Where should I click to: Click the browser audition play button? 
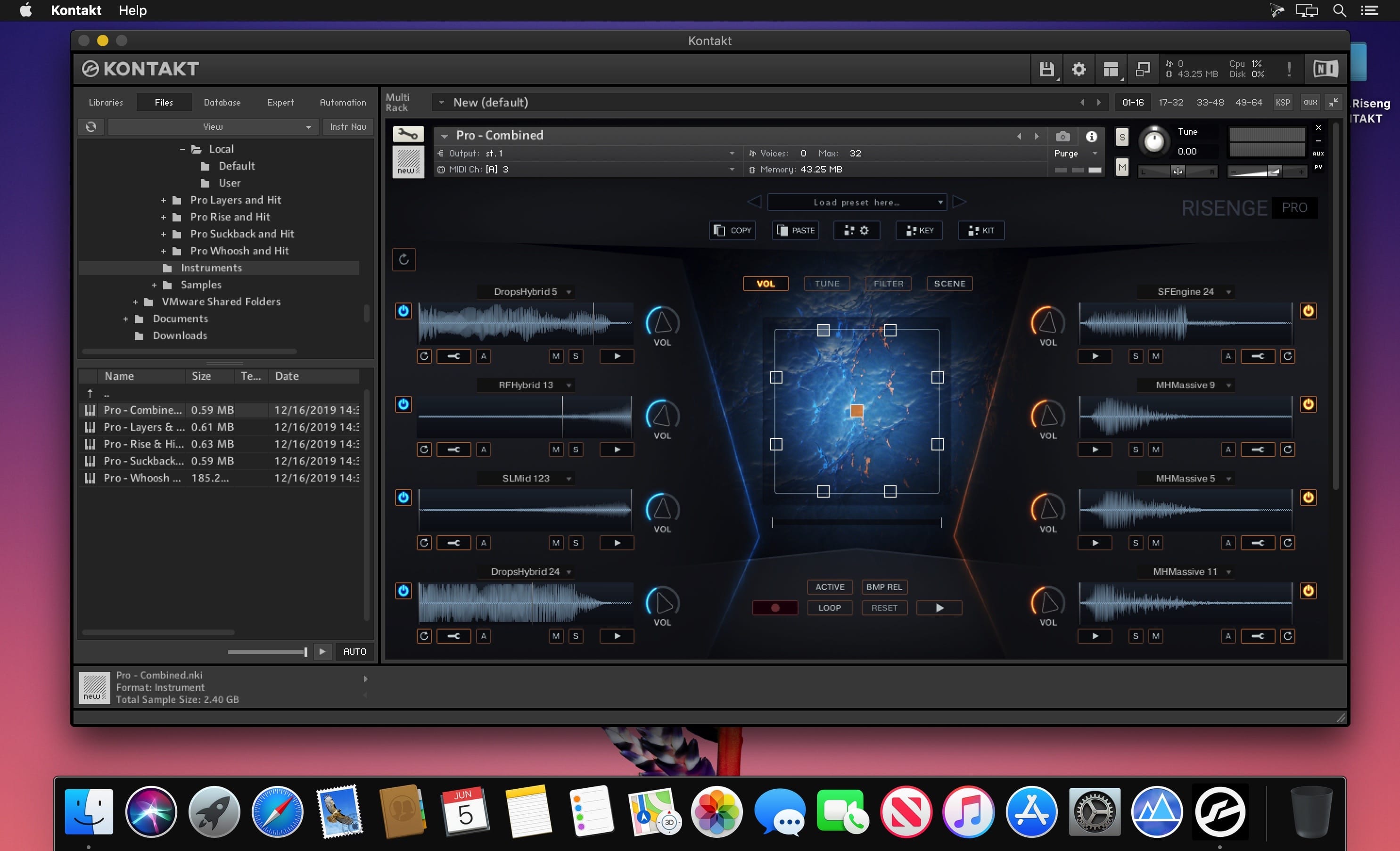point(322,652)
